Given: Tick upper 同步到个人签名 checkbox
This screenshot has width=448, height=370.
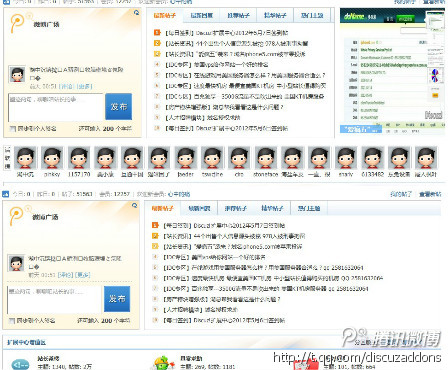Looking at the screenshot, I should click(12, 129).
